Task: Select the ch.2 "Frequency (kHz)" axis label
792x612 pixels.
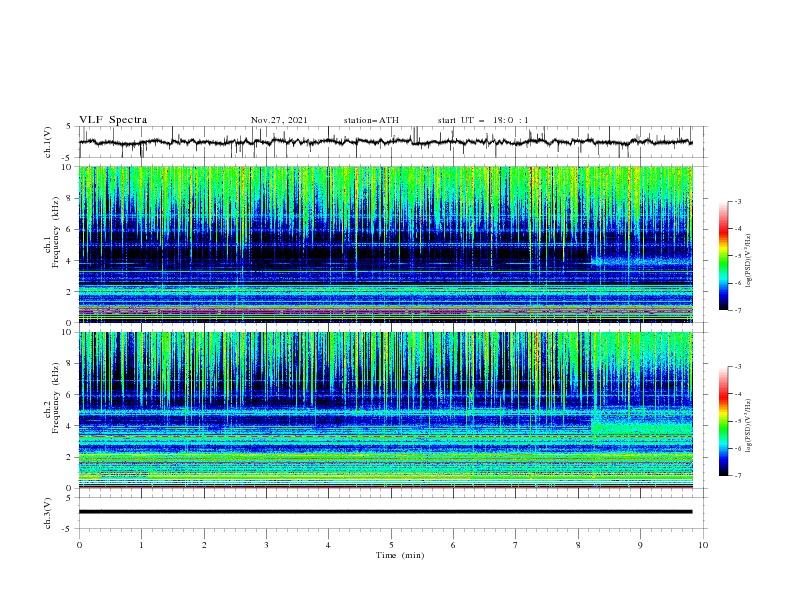Action: click(56, 398)
